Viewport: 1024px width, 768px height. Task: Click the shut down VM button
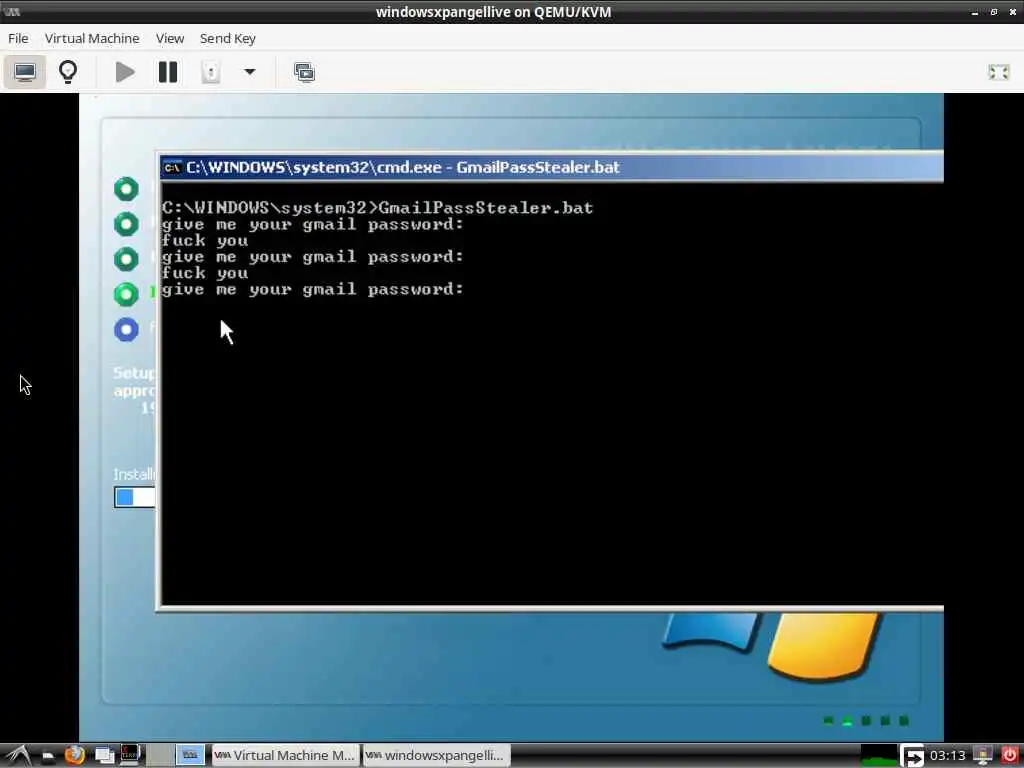(x=210, y=72)
